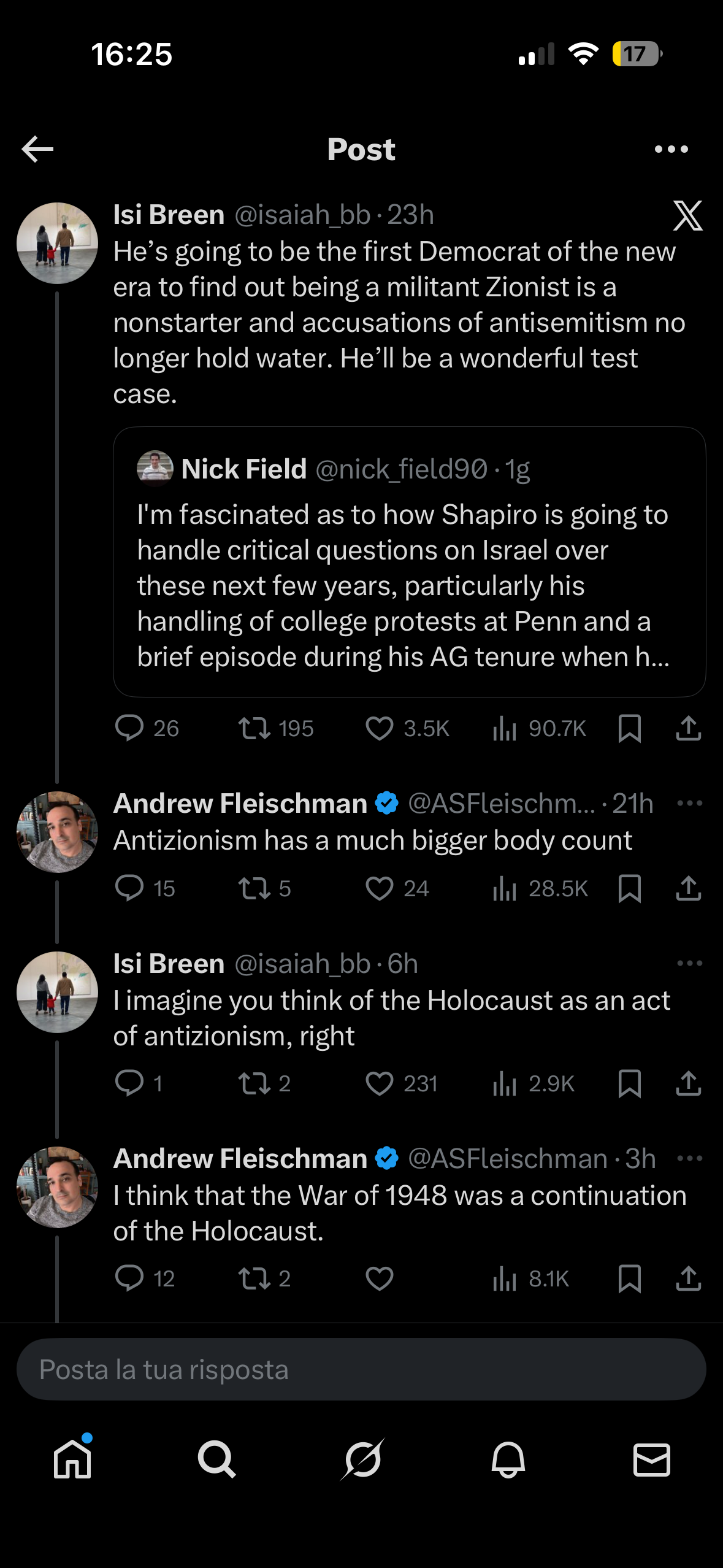Click the X logo beside Isi Breen's first post

click(687, 215)
